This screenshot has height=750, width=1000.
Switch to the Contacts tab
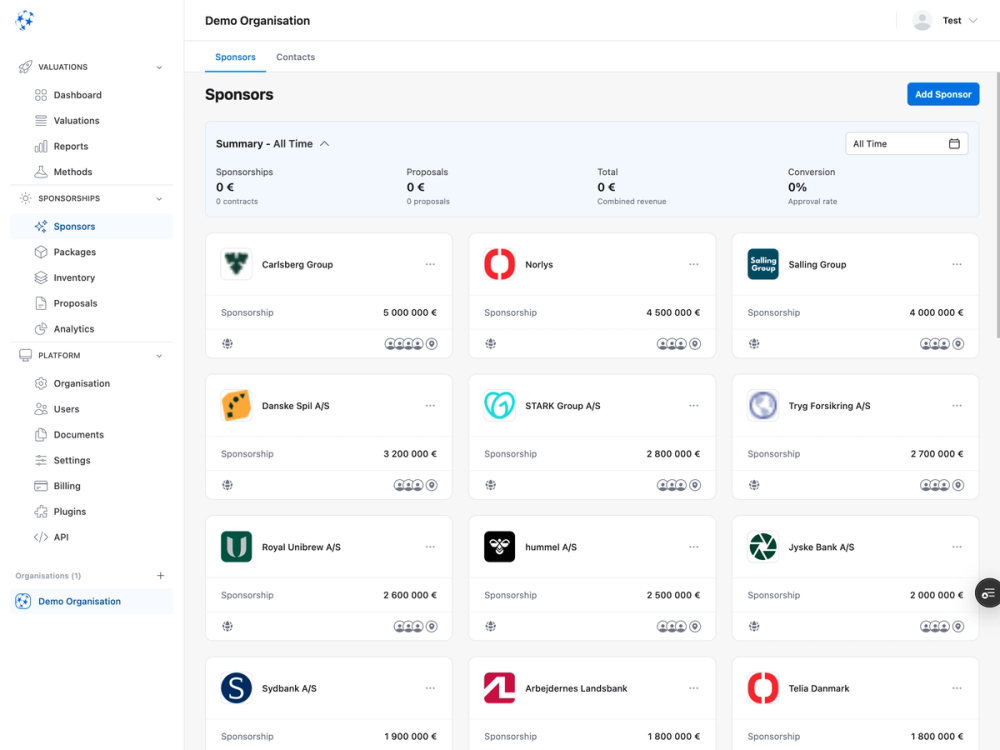click(x=295, y=57)
